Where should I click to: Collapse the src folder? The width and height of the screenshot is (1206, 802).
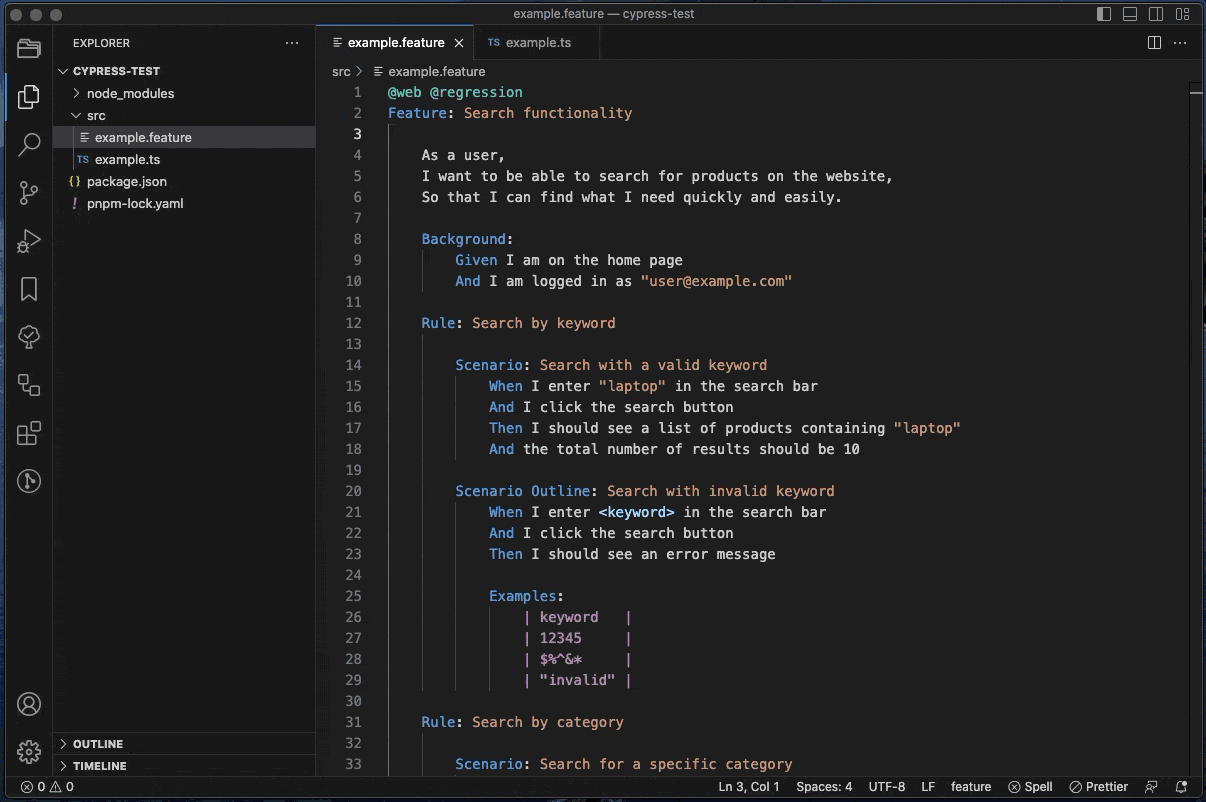click(185, 115)
